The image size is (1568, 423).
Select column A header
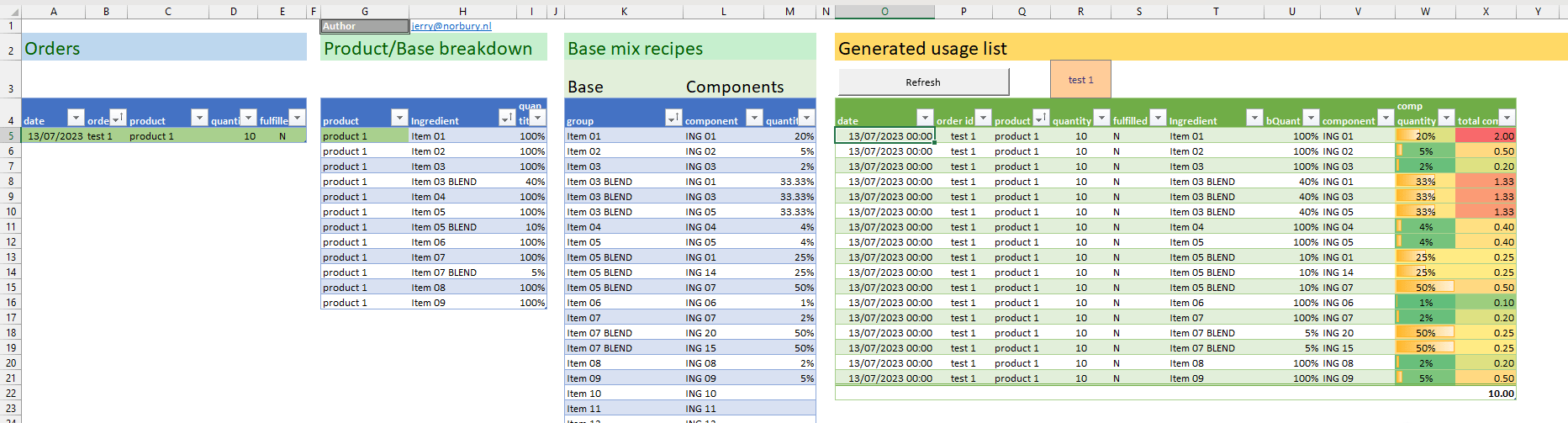point(54,11)
